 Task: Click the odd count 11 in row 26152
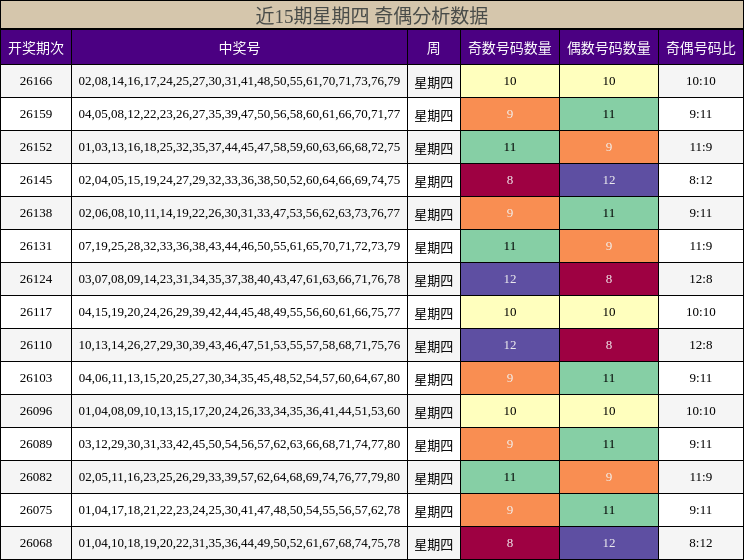click(x=510, y=147)
